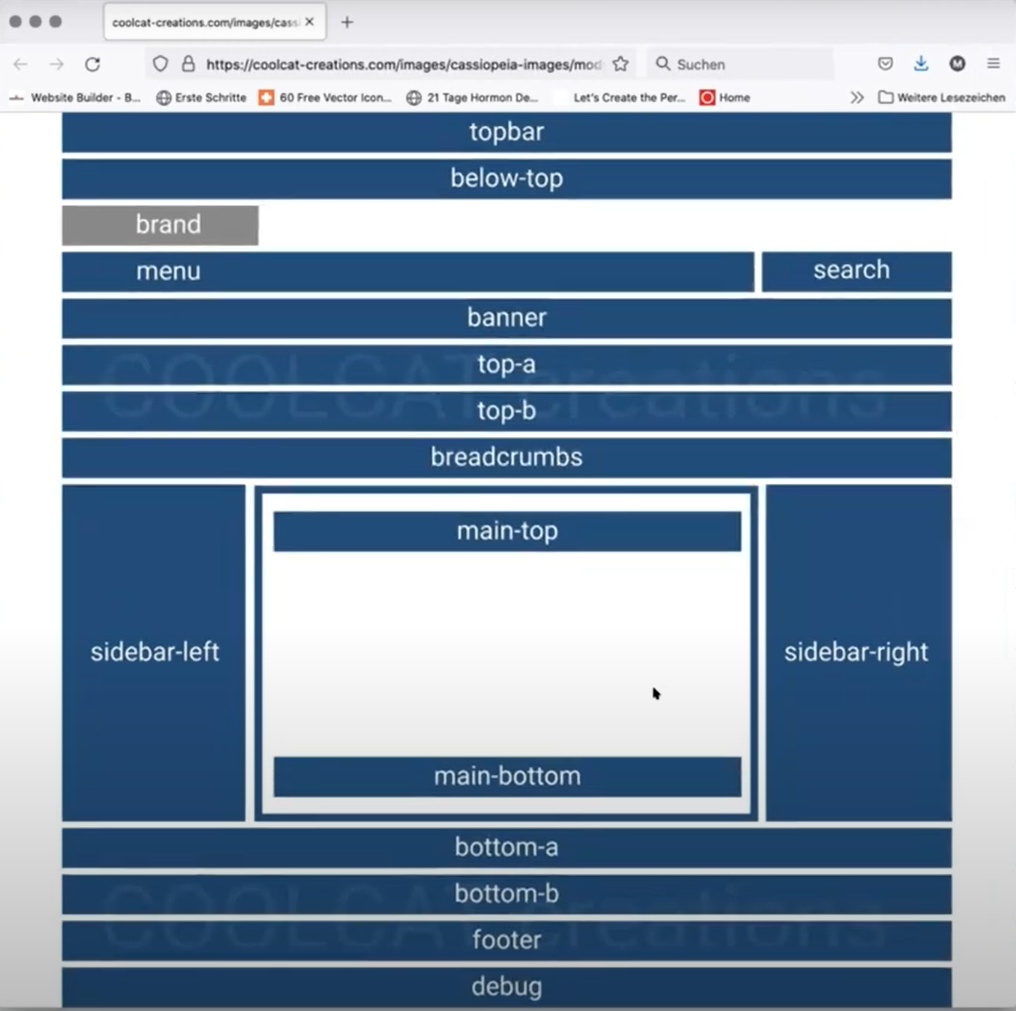Open a new browser tab
The height and width of the screenshot is (1011, 1016).
(x=347, y=22)
